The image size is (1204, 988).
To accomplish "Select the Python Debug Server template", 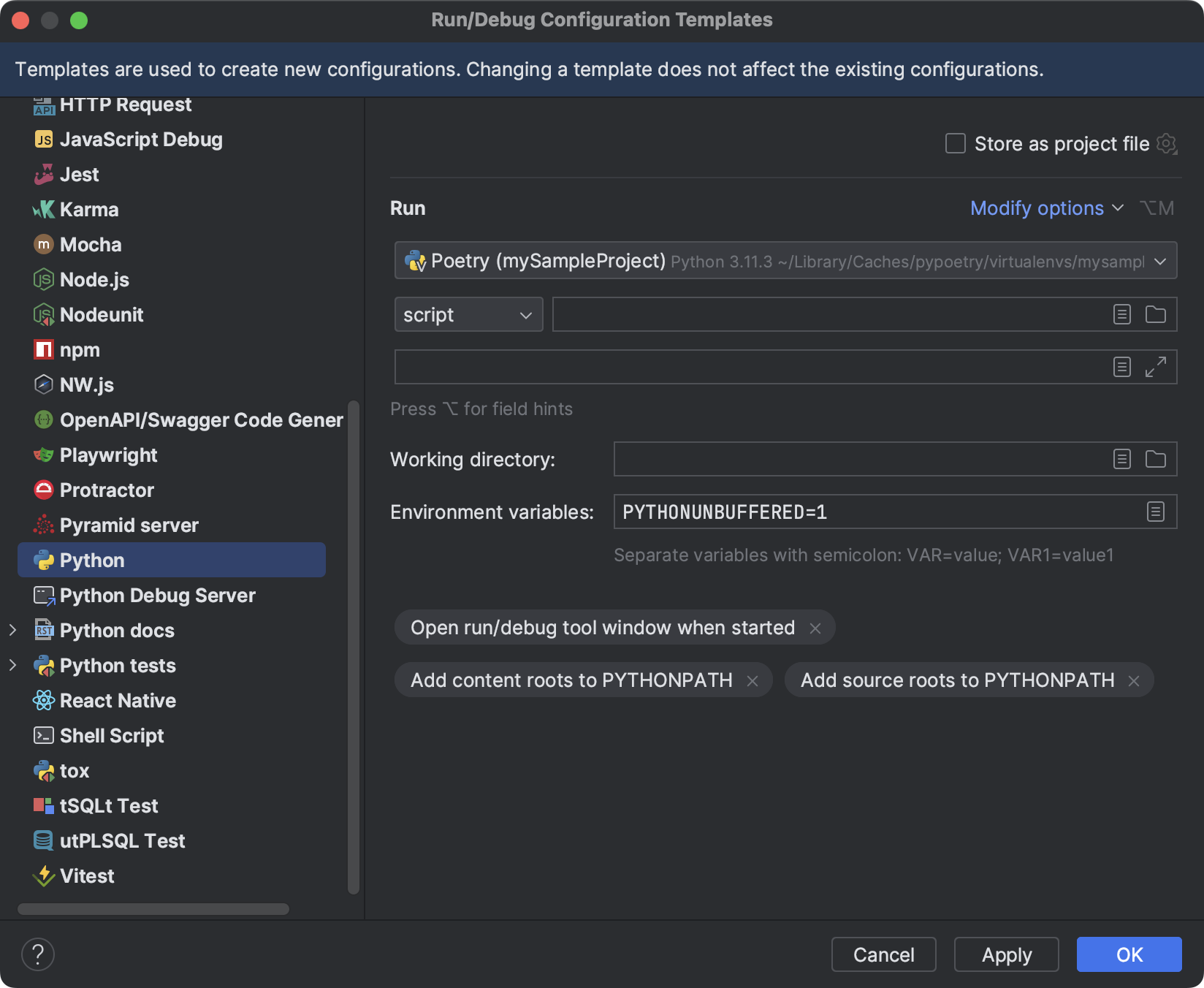I will [x=158, y=595].
